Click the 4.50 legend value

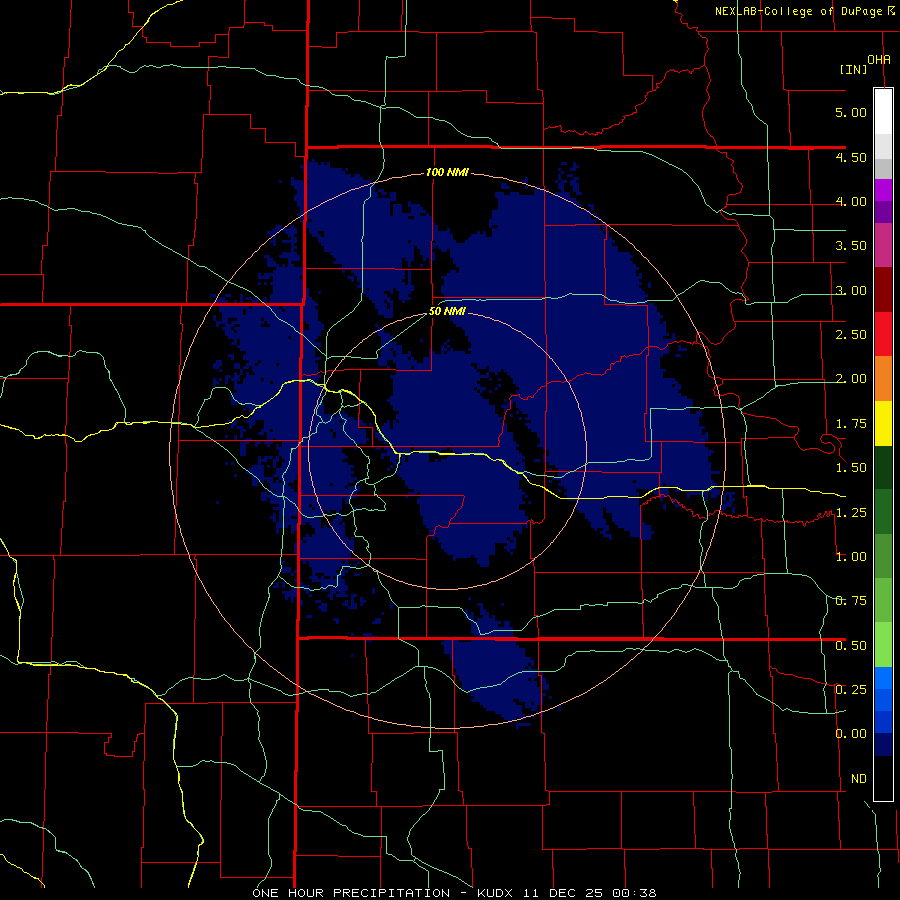click(851, 157)
